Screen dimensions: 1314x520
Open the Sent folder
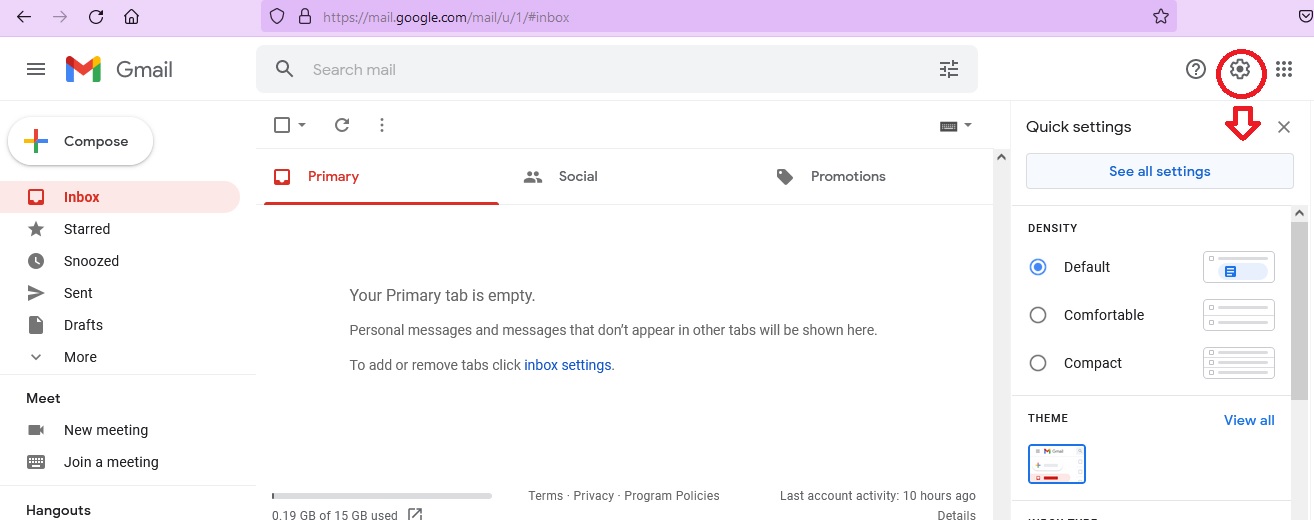click(120, 293)
